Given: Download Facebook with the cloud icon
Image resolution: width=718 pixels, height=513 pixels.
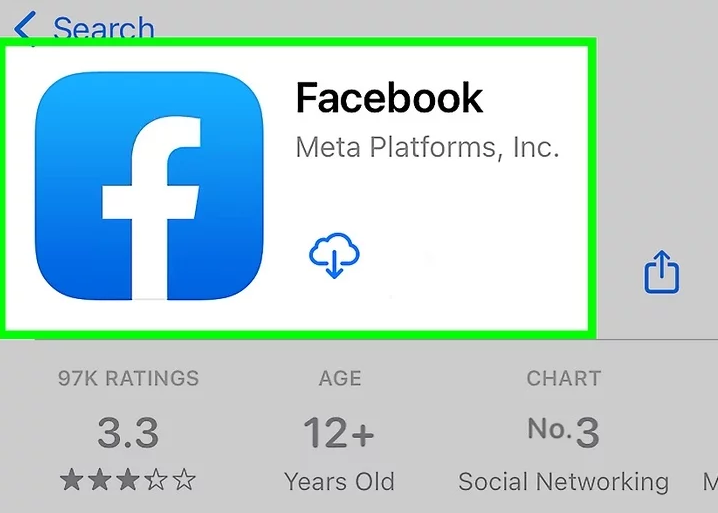Looking at the screenshot, I should 334,256.
